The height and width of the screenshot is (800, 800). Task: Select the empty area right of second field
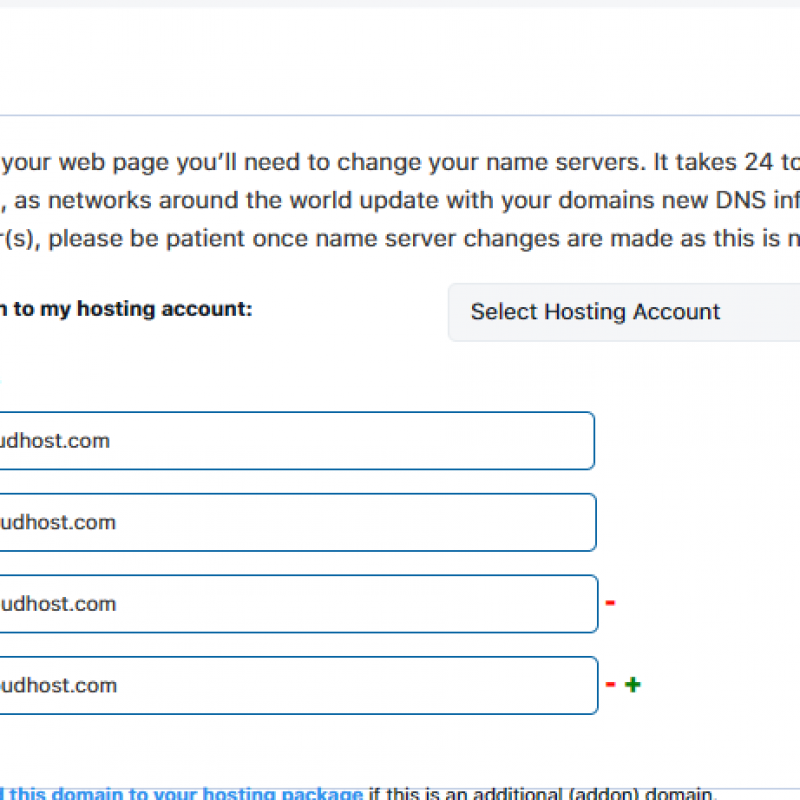coord(698,522)
